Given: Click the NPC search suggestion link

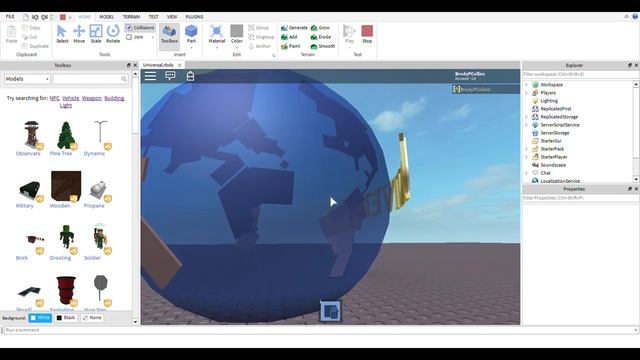Looking at the screenshot, I should point(54,98).
